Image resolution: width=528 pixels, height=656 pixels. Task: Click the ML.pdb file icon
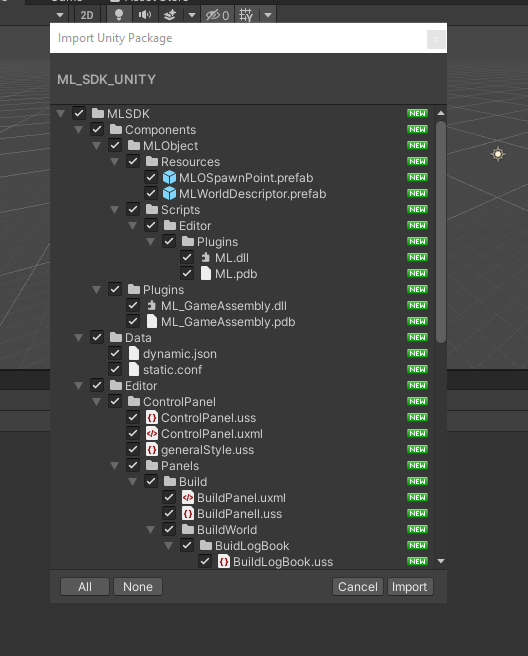coord(205,273)
